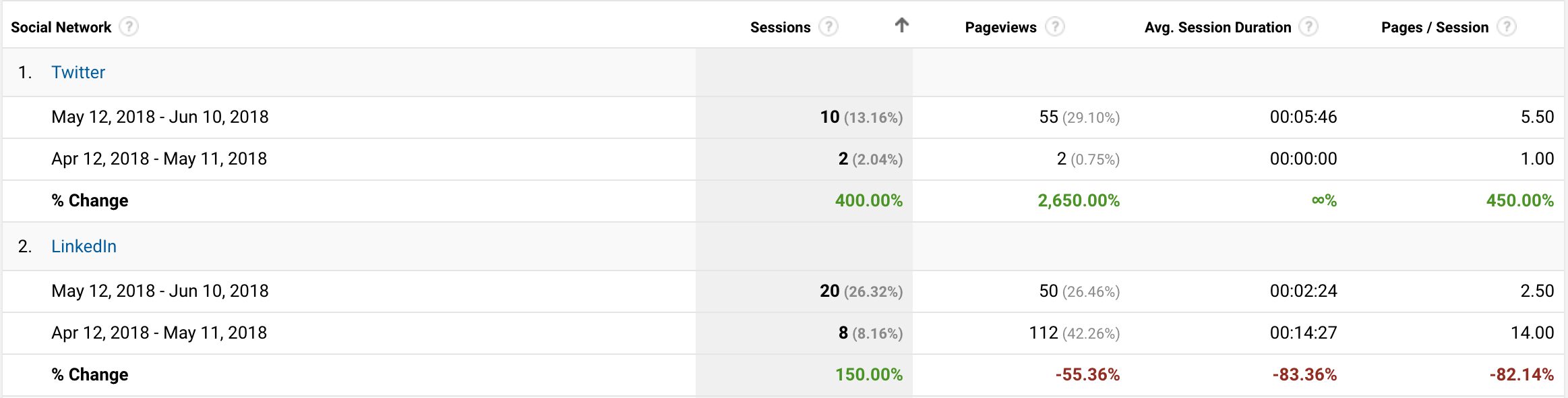Select LinkedIn -55.36% pageviews change value
Image resolution: width=1568 pixels, height=398 pixels.
coord(1087,374)
